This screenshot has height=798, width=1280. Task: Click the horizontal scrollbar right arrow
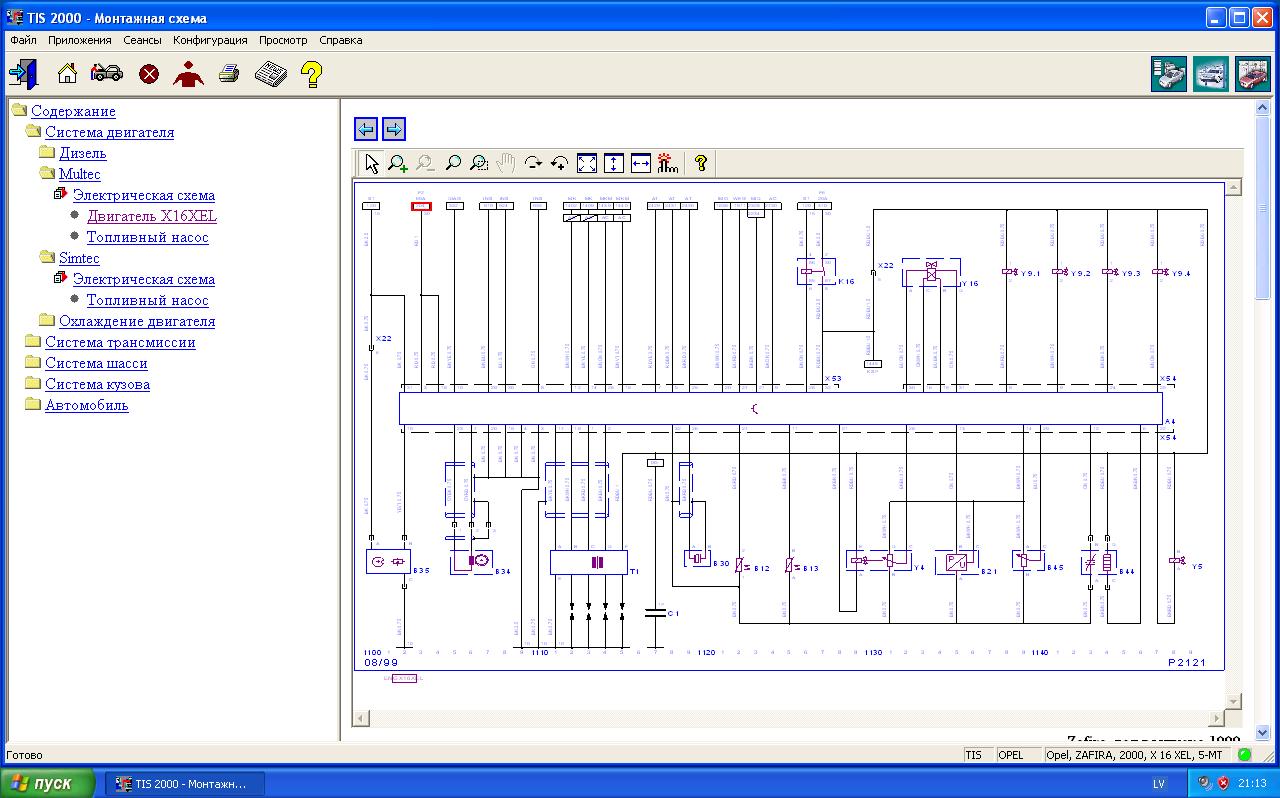pos(1217,718)
